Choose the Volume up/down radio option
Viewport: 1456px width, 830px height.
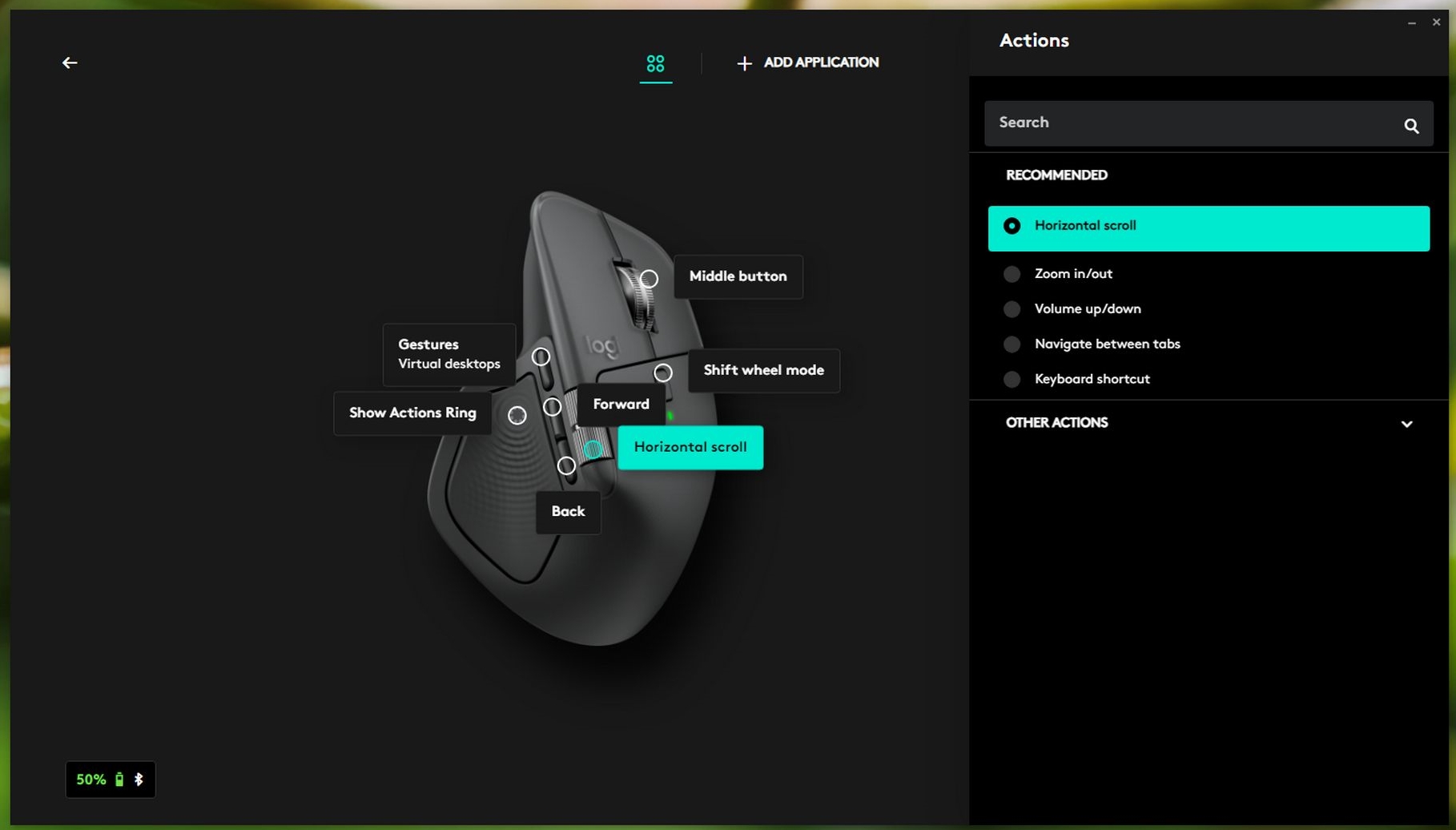1012,309
